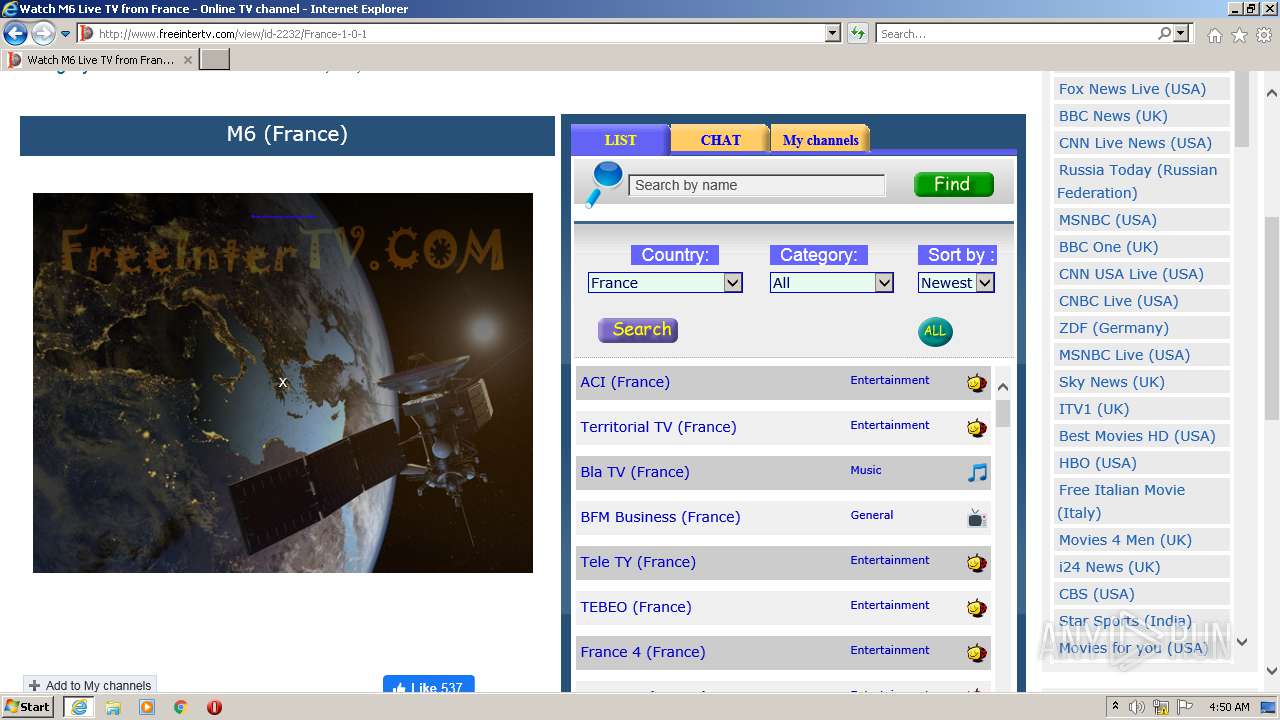Click the Start button
Viewport: 1280px width, 720px height.
tap(28, 706)
